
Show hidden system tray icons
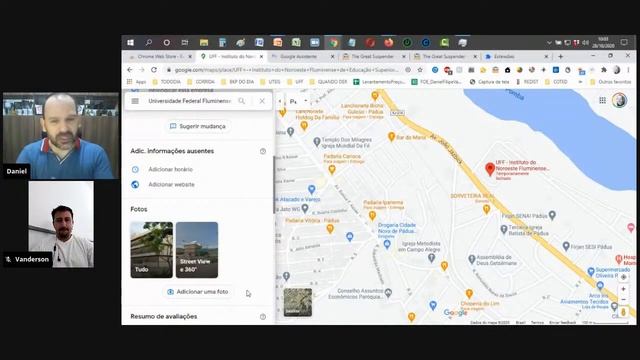point(549,42)
